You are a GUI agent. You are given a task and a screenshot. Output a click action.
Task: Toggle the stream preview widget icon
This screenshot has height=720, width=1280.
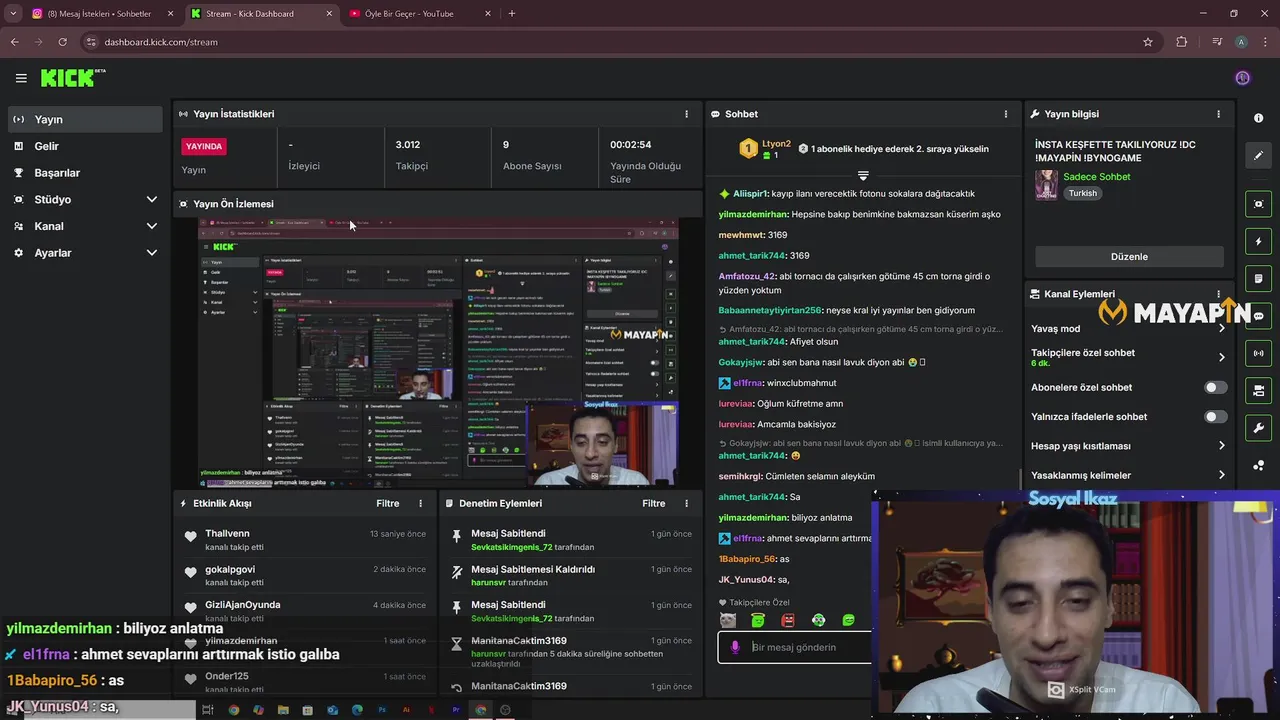point(1258,204)
